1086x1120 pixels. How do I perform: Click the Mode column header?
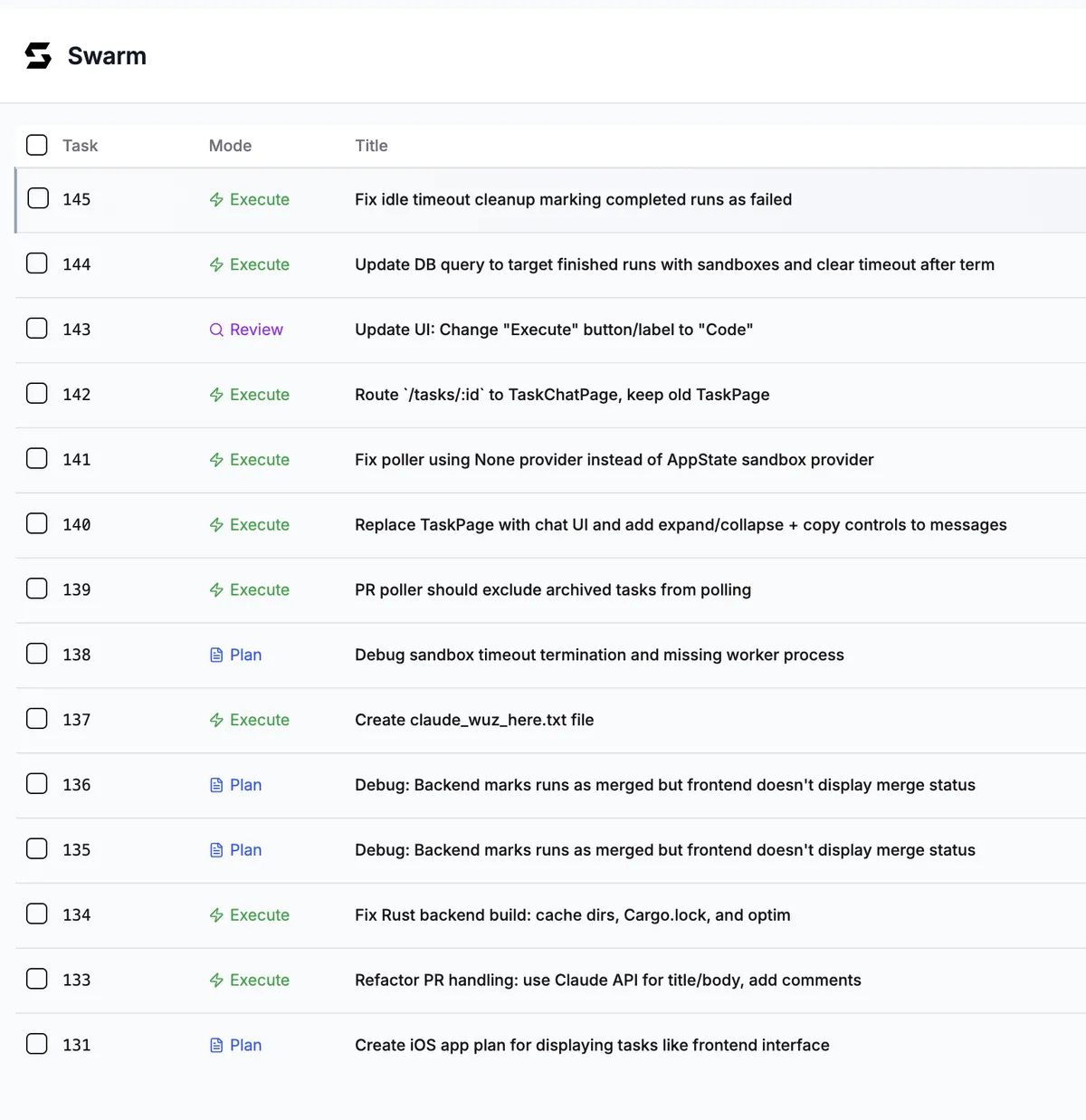point(230,146)
